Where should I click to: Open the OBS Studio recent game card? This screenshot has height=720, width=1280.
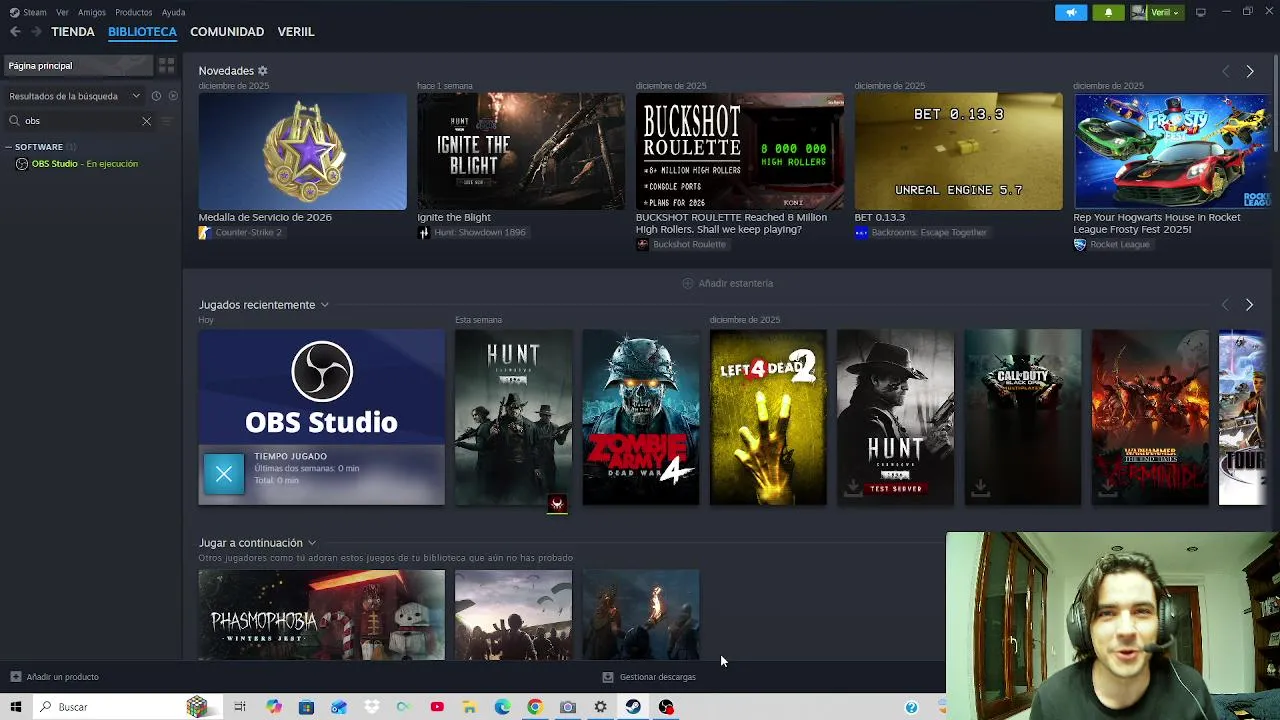pyautogui.click(x=321, y=417)
